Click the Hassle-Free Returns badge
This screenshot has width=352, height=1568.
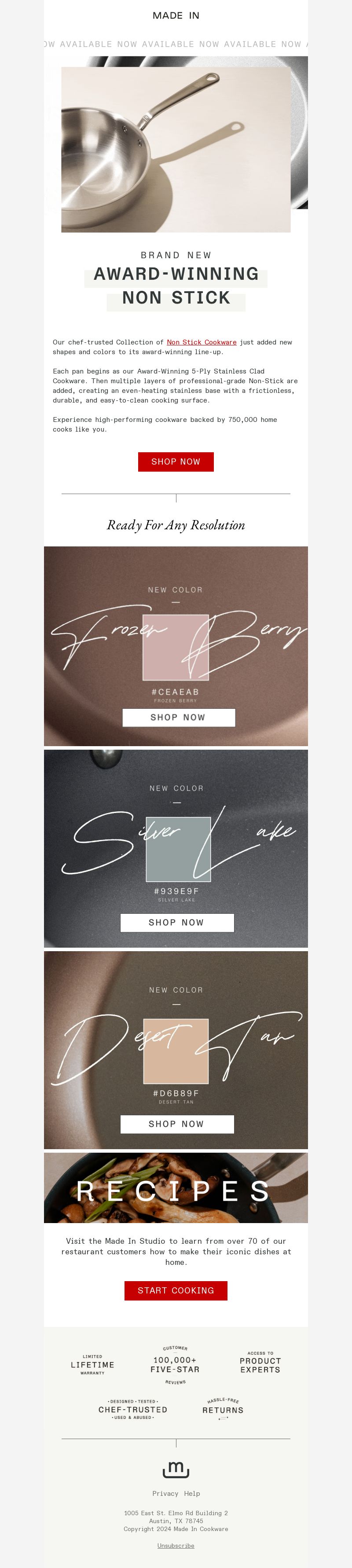(223, 1409)
